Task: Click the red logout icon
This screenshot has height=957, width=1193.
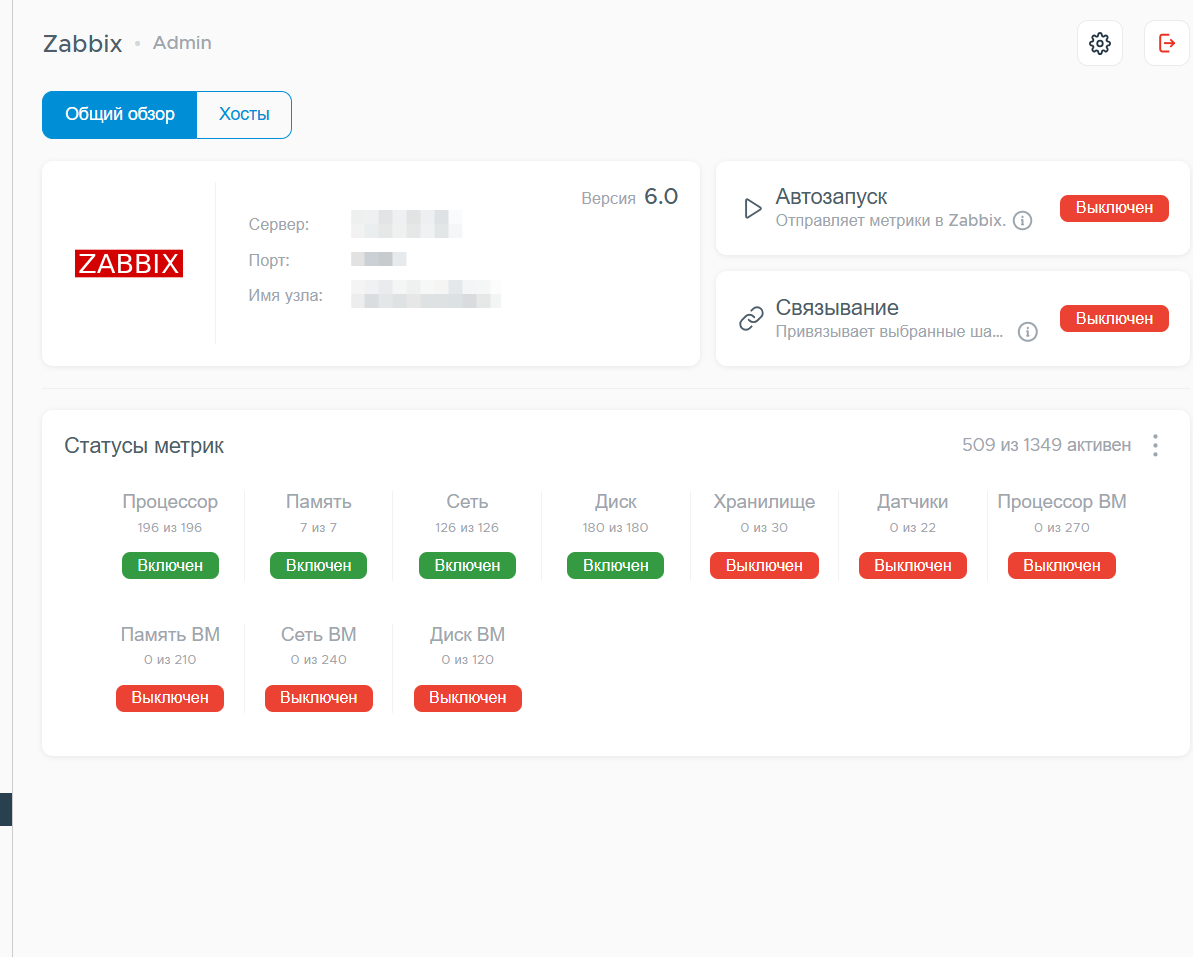Action: pyautogui.click(x=1166, y=43)
